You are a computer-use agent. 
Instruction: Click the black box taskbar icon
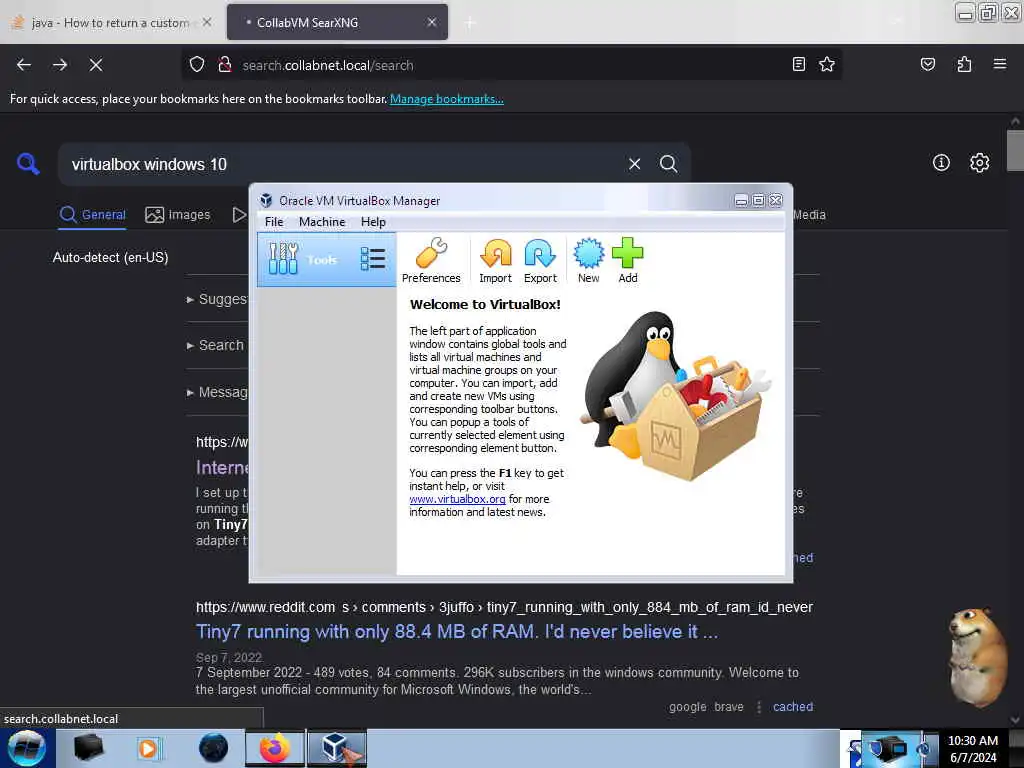(x=89, y=748)
